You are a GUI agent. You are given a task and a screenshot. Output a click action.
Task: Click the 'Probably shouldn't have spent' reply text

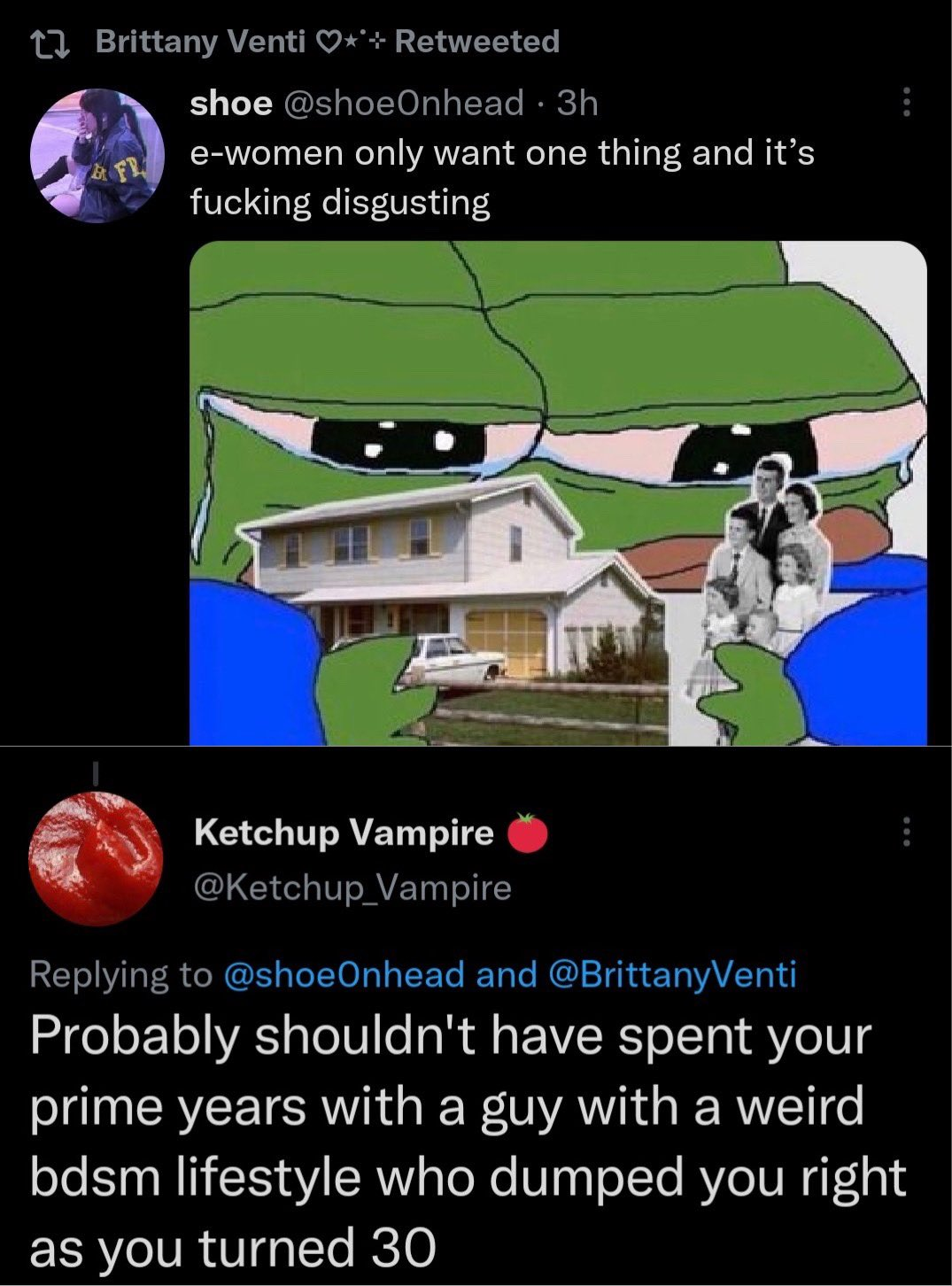(x=468, y=1142)
